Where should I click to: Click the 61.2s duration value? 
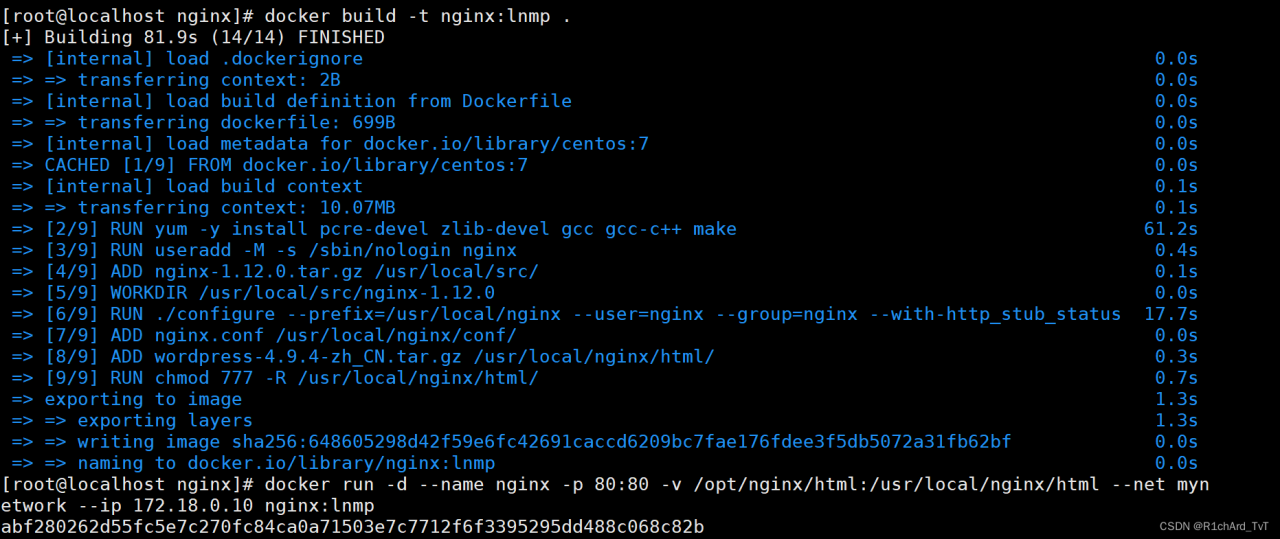(x=1170, y=229)
